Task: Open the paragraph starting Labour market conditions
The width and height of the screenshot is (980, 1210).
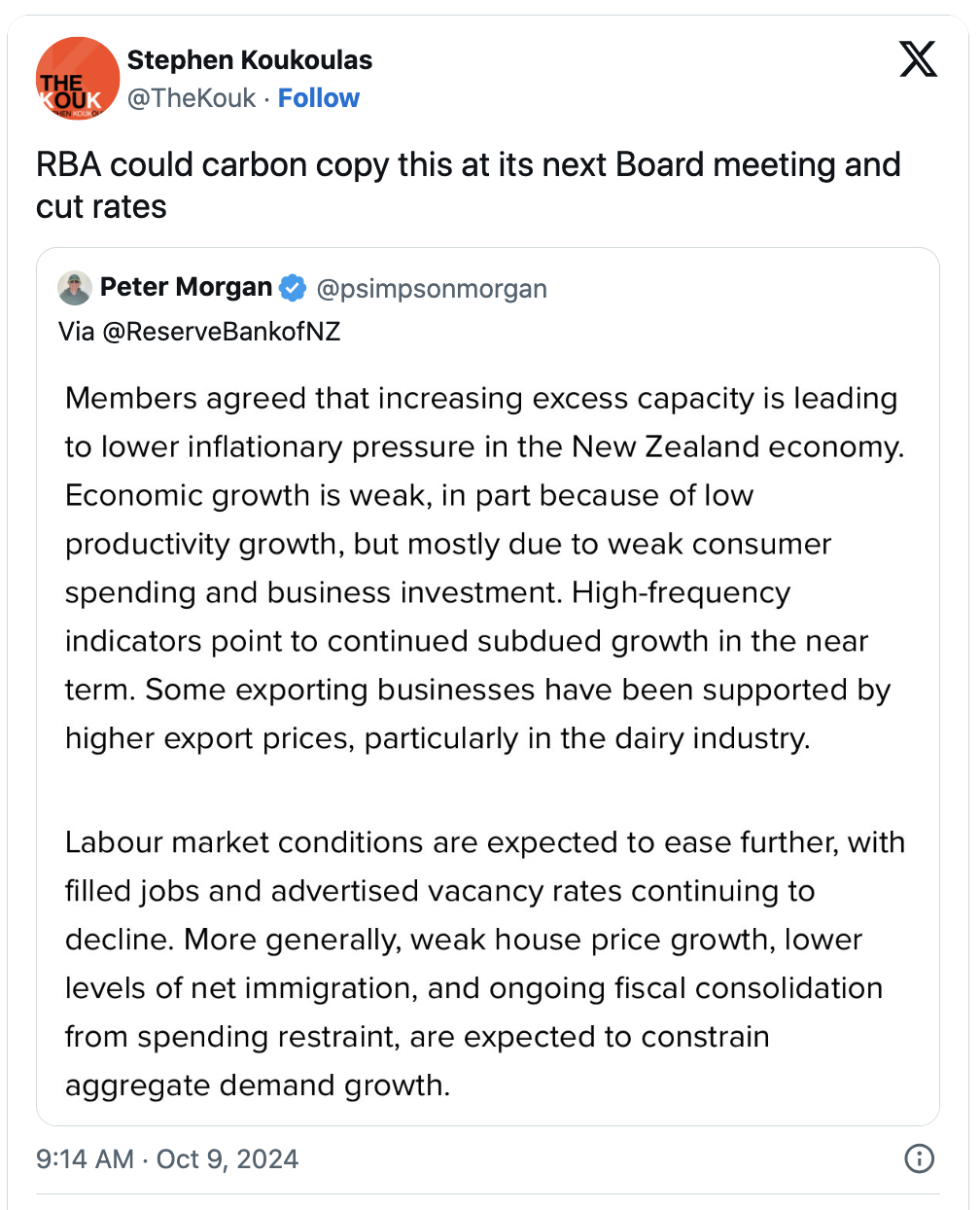Action: click(x=485, y=963)
